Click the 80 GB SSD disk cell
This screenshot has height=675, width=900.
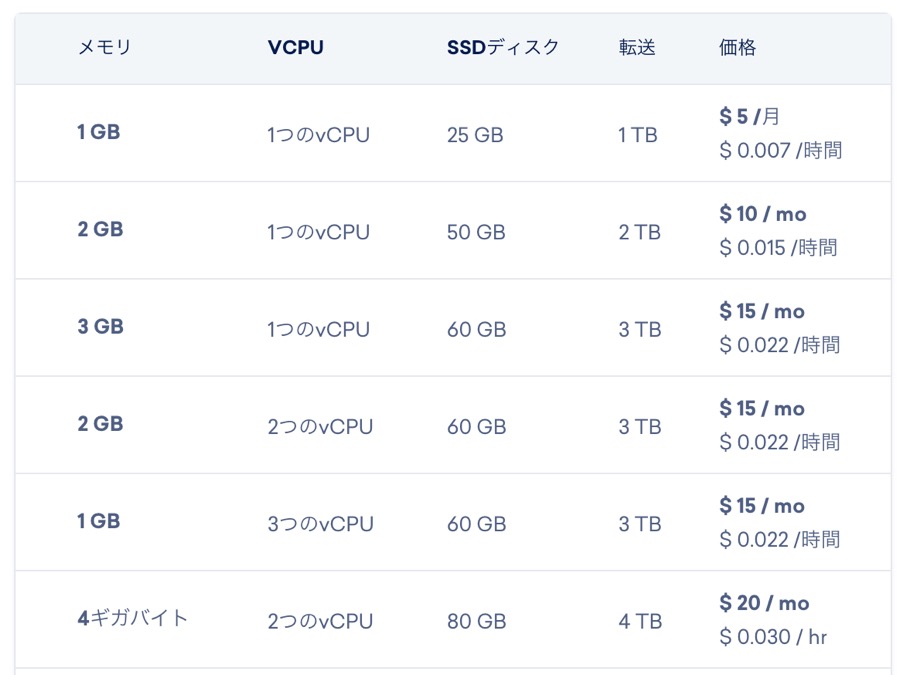pos(476,622)
